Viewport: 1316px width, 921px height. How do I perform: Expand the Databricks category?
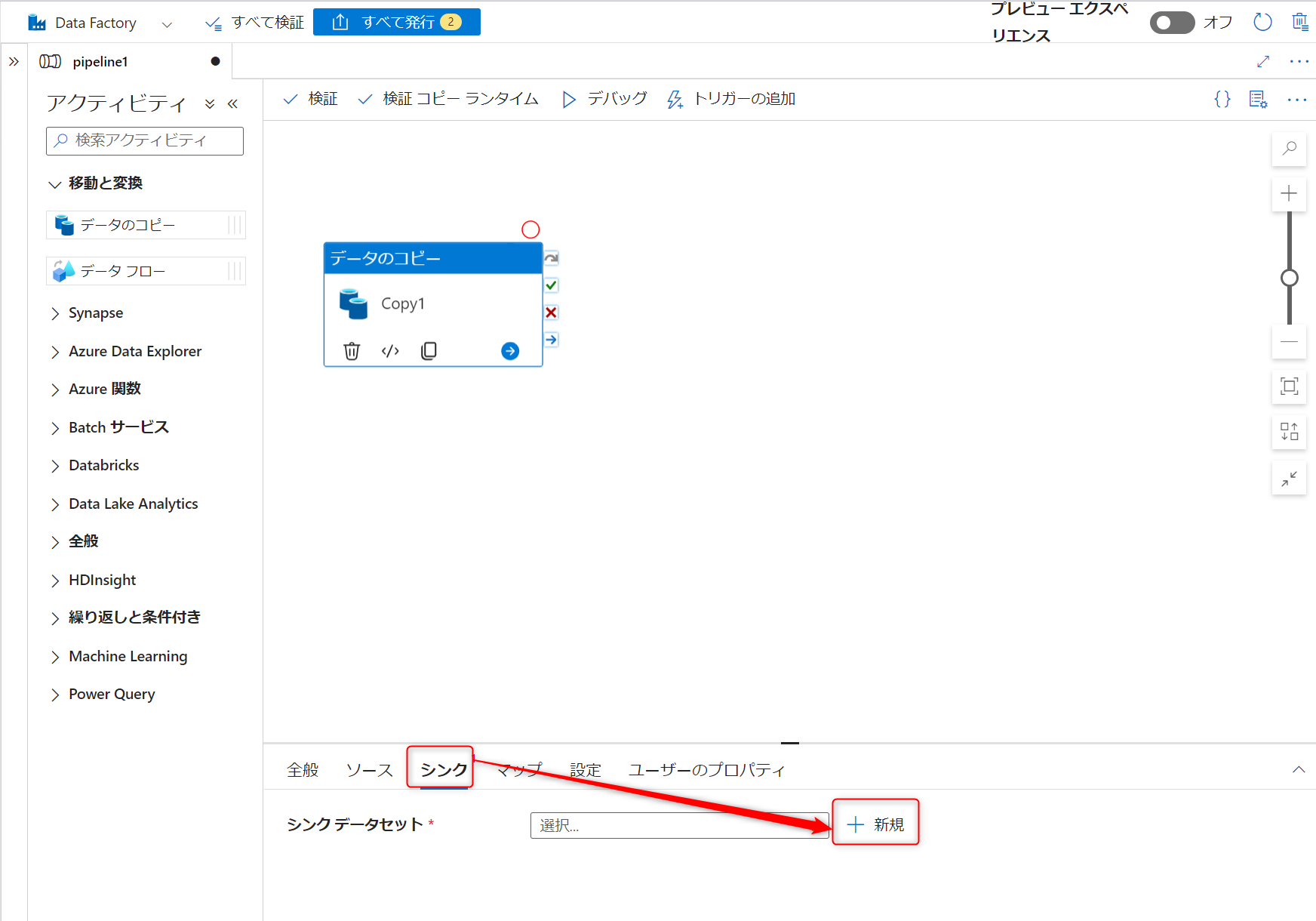tap(104, 466)
